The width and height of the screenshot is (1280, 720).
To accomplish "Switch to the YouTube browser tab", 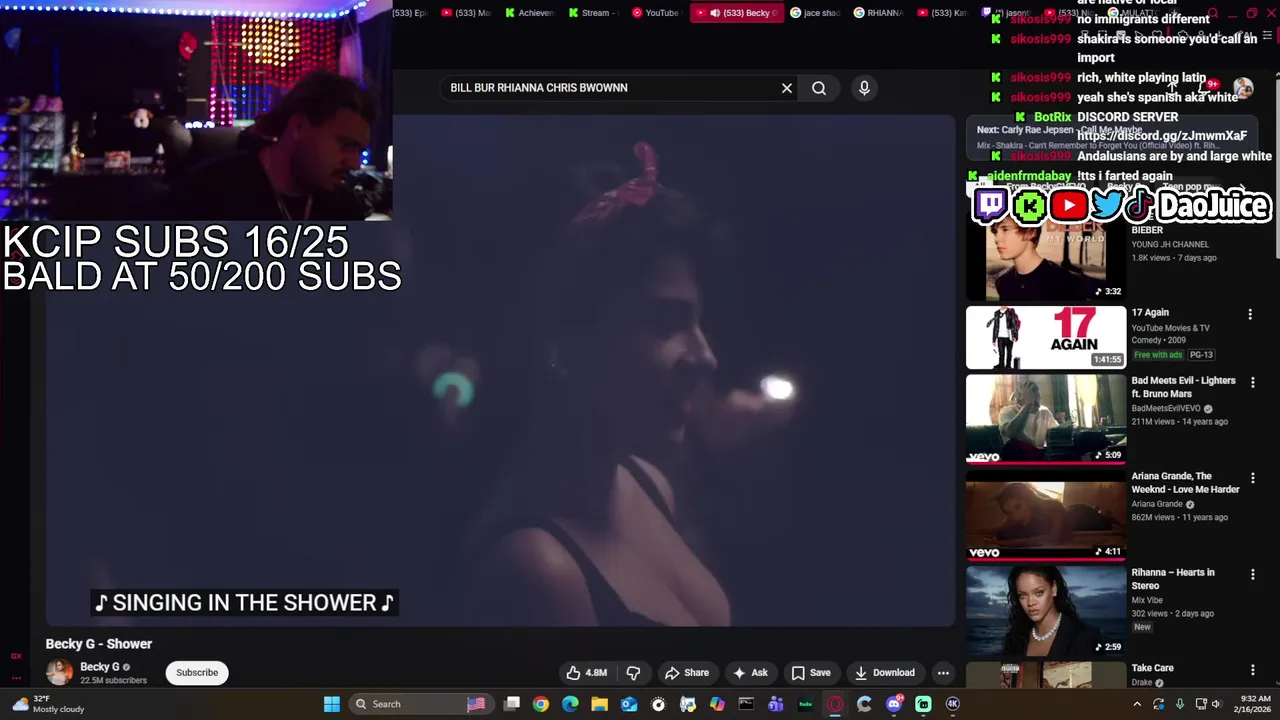I will click(655, 13).
